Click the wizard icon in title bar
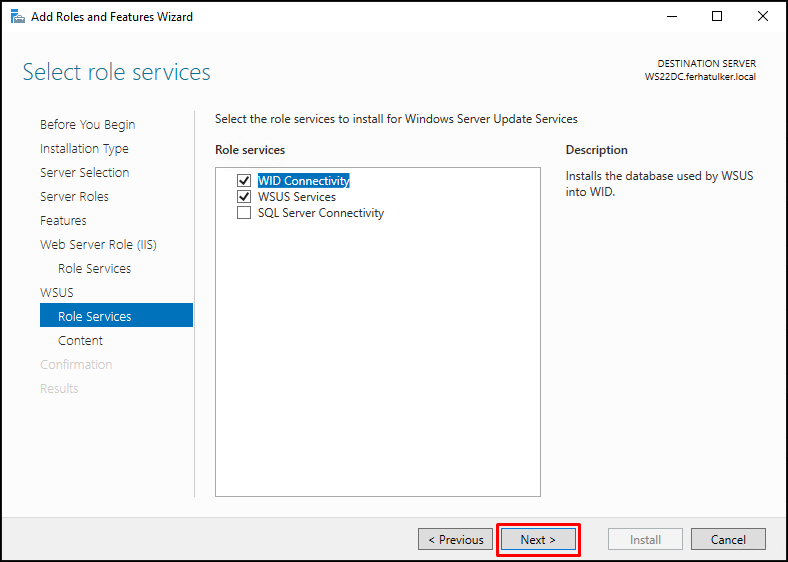 click(x=18, y=17)
